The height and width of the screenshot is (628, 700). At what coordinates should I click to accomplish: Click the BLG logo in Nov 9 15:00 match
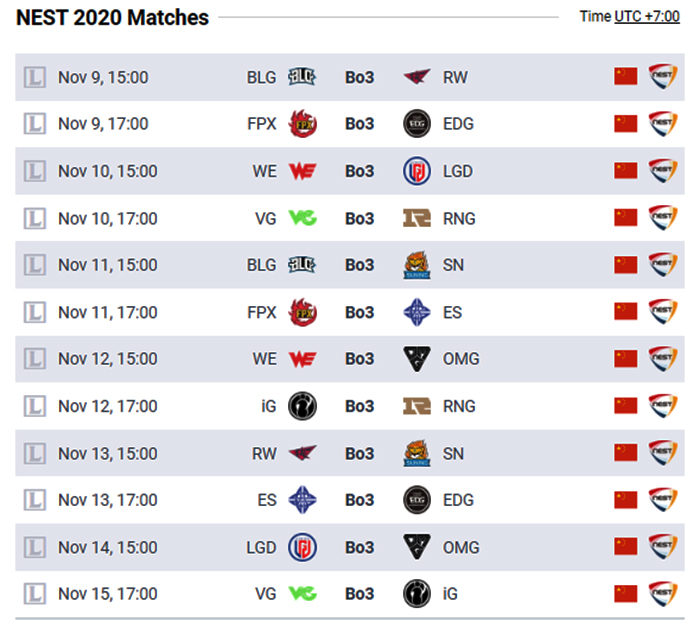302,77
